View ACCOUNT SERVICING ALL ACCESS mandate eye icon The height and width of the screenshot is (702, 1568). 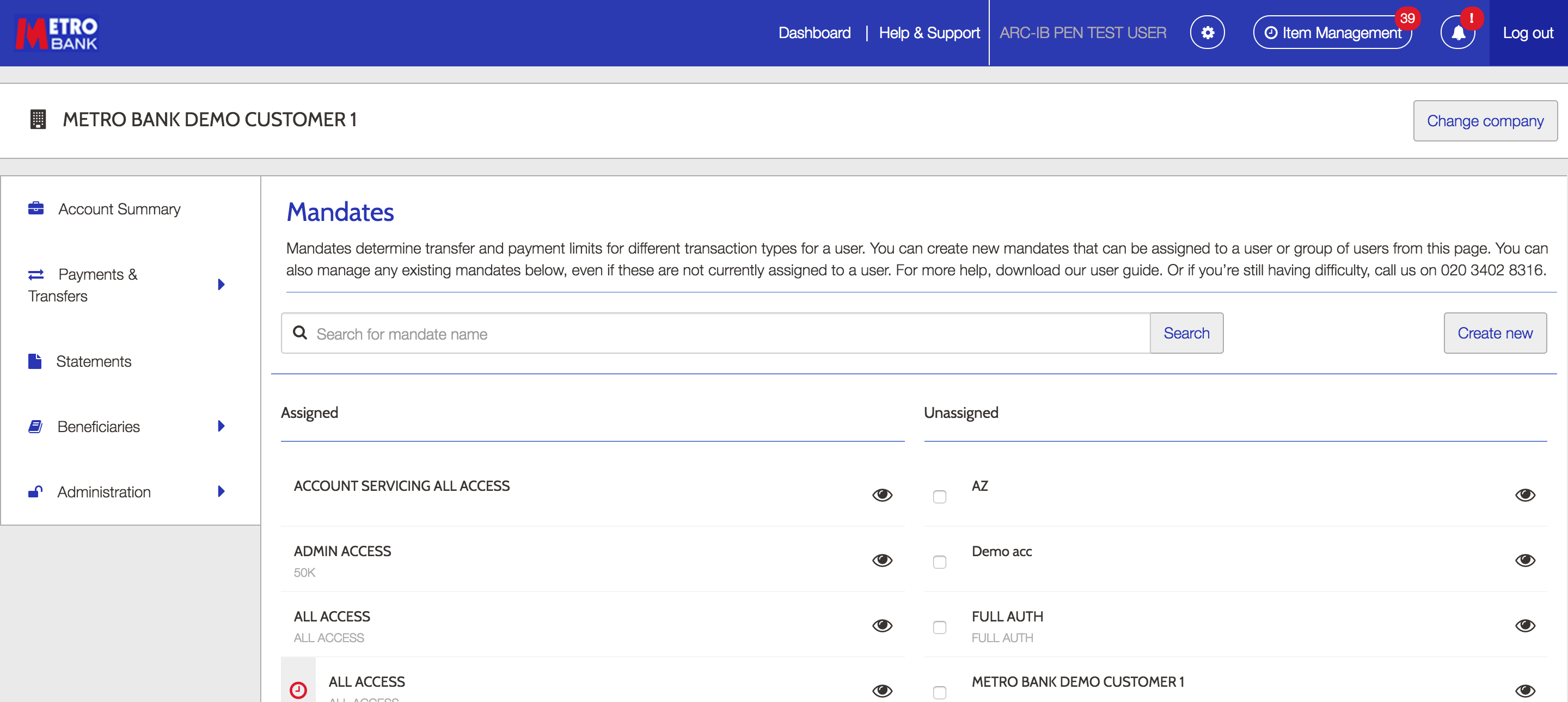point(882,495)
